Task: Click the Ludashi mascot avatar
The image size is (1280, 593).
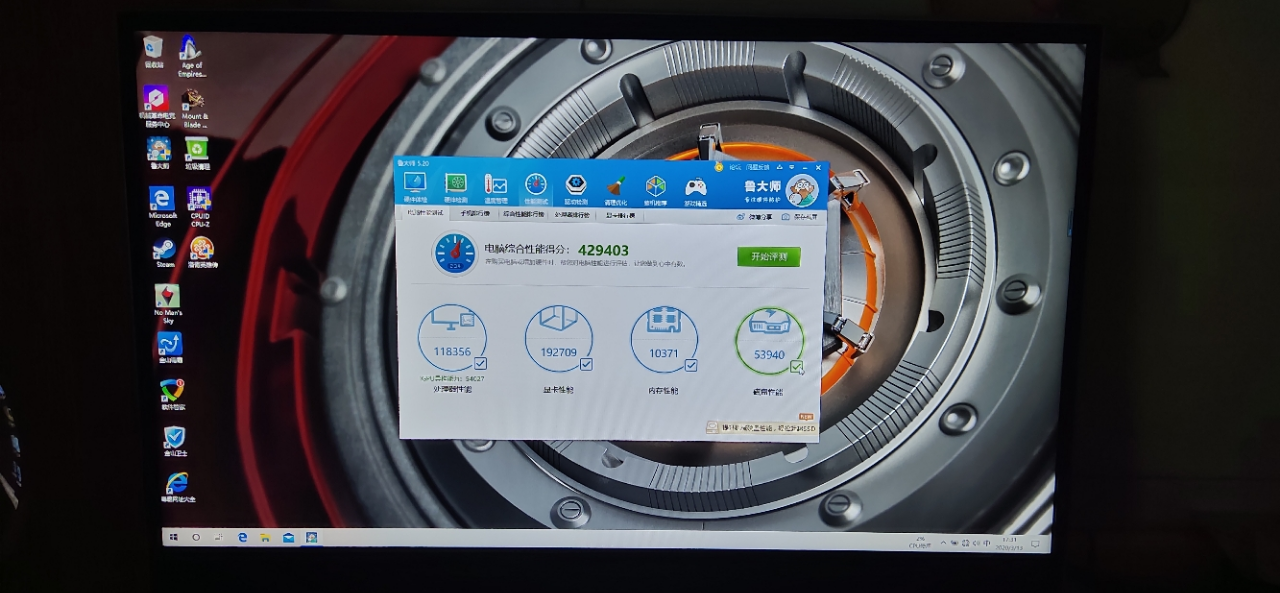Action: [802, 189]
